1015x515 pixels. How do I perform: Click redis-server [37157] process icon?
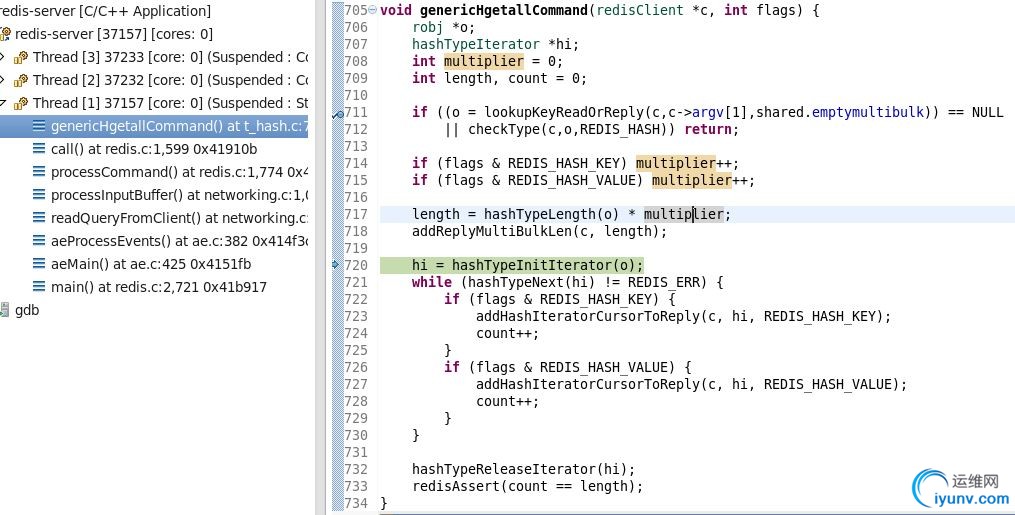point(6,34)
